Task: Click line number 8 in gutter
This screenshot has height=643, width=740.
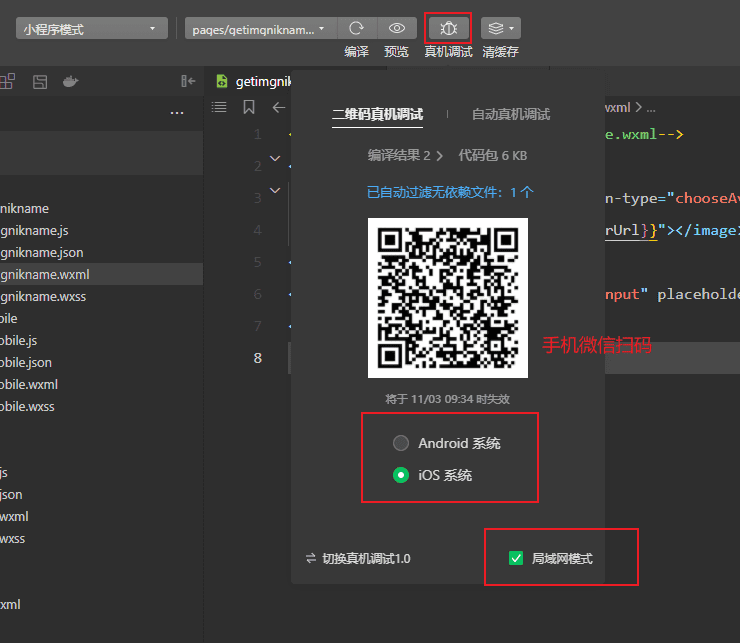Action: [x=258, y=358]
